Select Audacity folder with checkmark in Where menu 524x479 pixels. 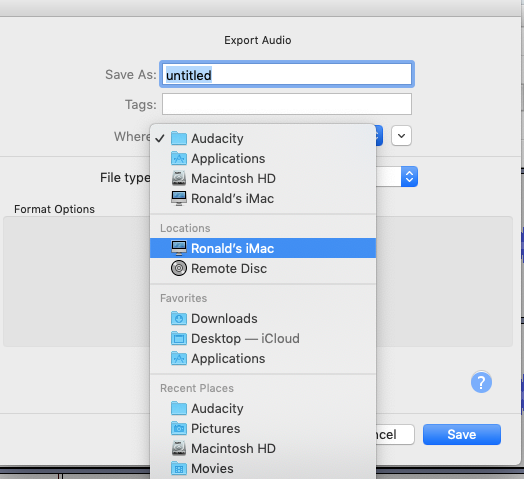coord(263,138)
